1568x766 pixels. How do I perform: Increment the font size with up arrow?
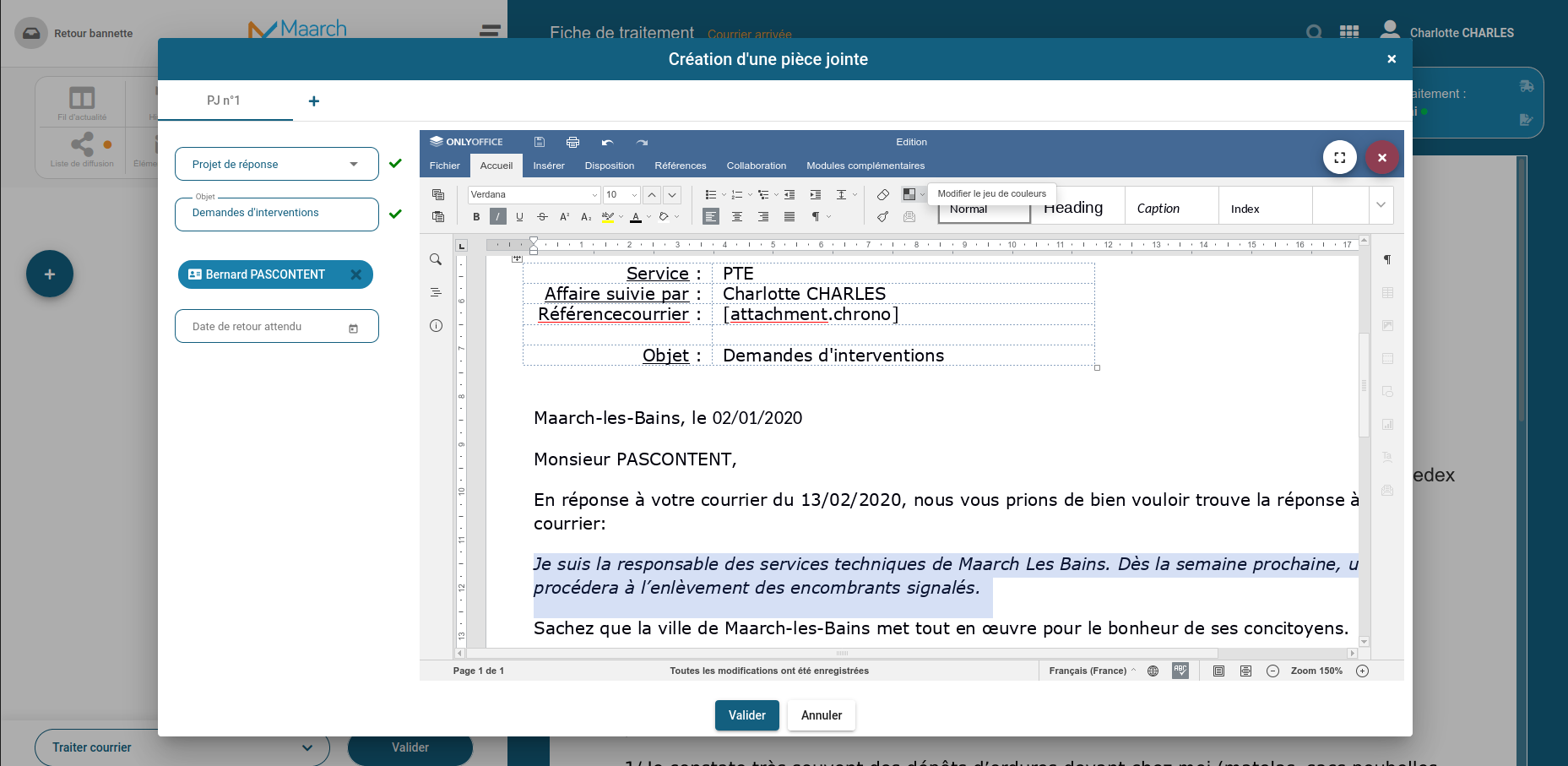(x=652, y=195)
